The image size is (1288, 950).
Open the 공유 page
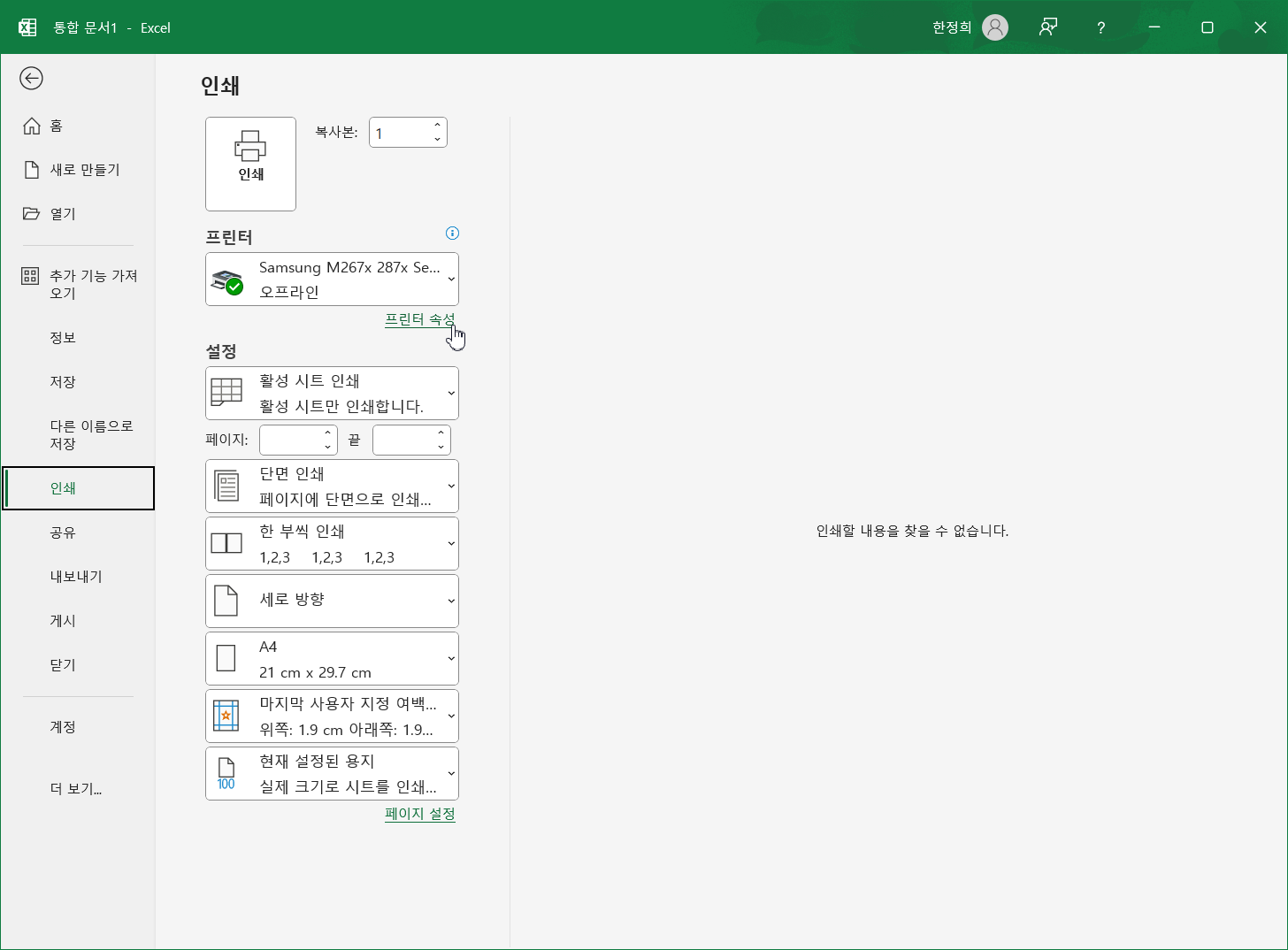pos(78,532)
